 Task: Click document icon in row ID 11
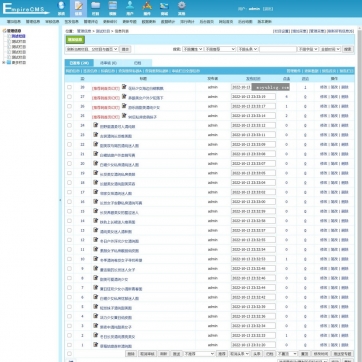click(x=96, y=249)
